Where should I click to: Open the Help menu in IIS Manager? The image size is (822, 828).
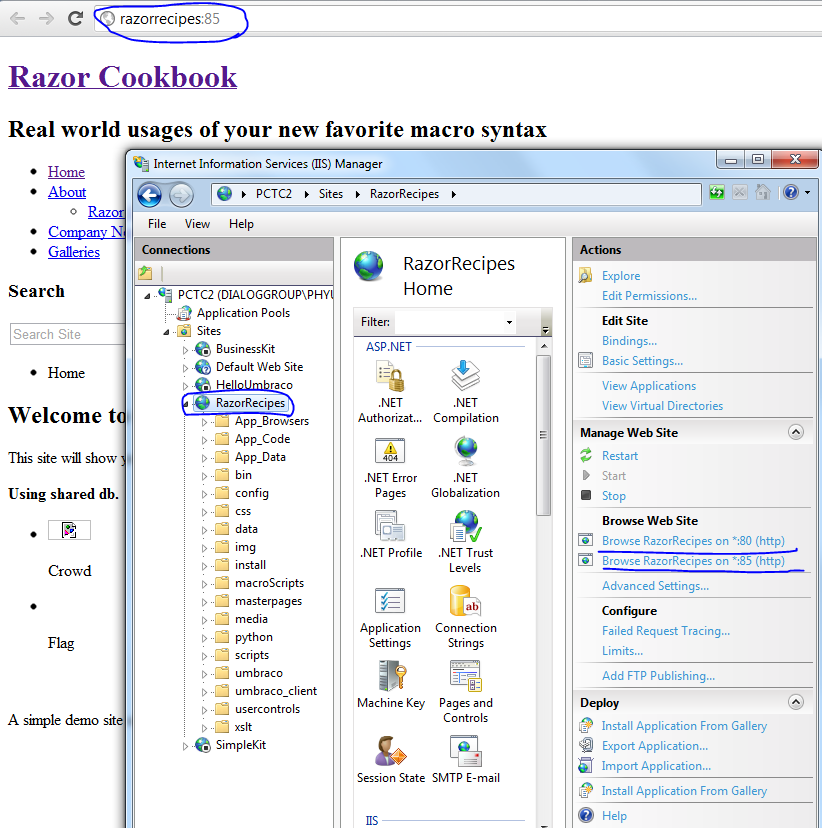tap(241, 224)
